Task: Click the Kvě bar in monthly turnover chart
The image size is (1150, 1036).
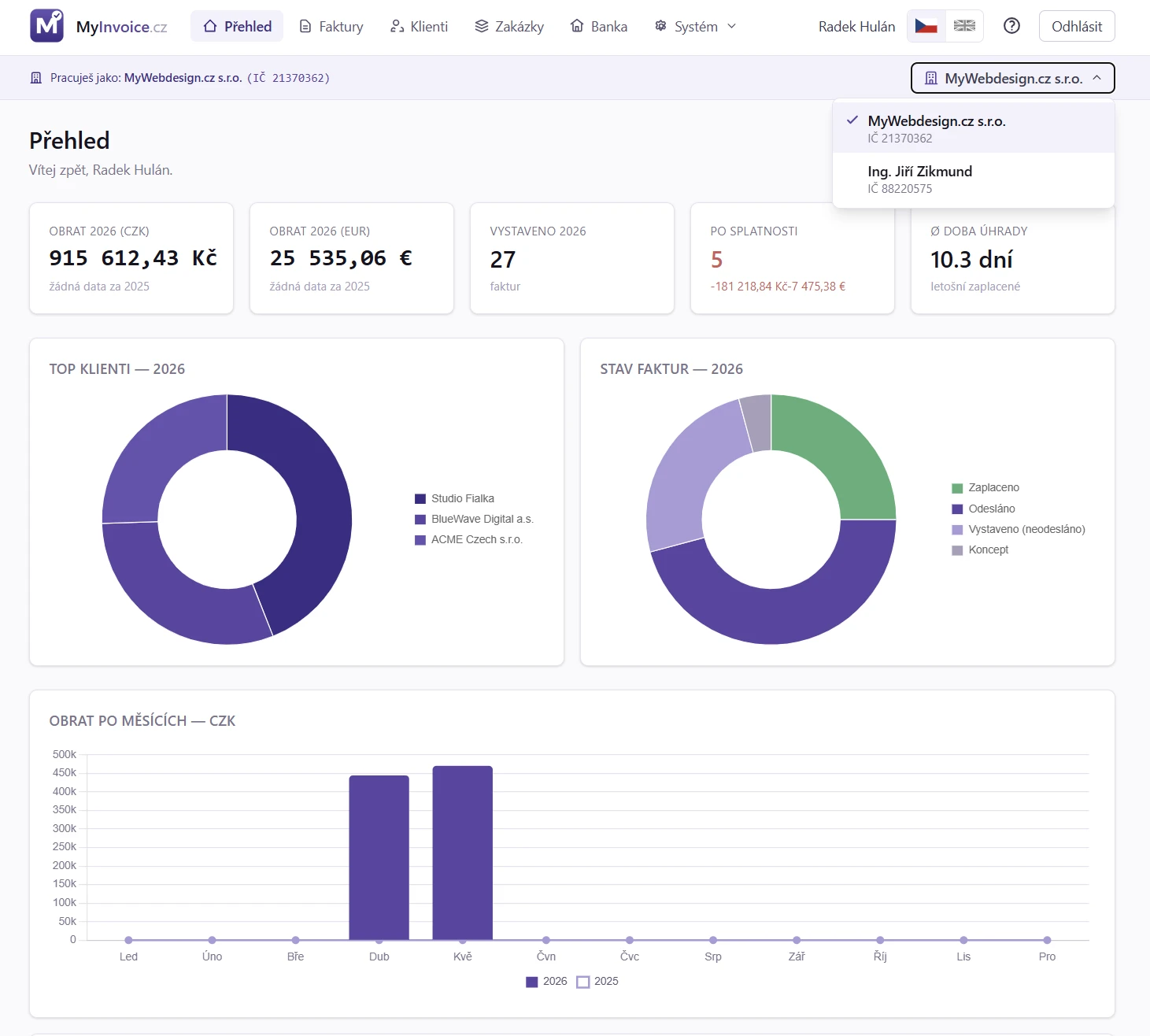Action: 463,853
